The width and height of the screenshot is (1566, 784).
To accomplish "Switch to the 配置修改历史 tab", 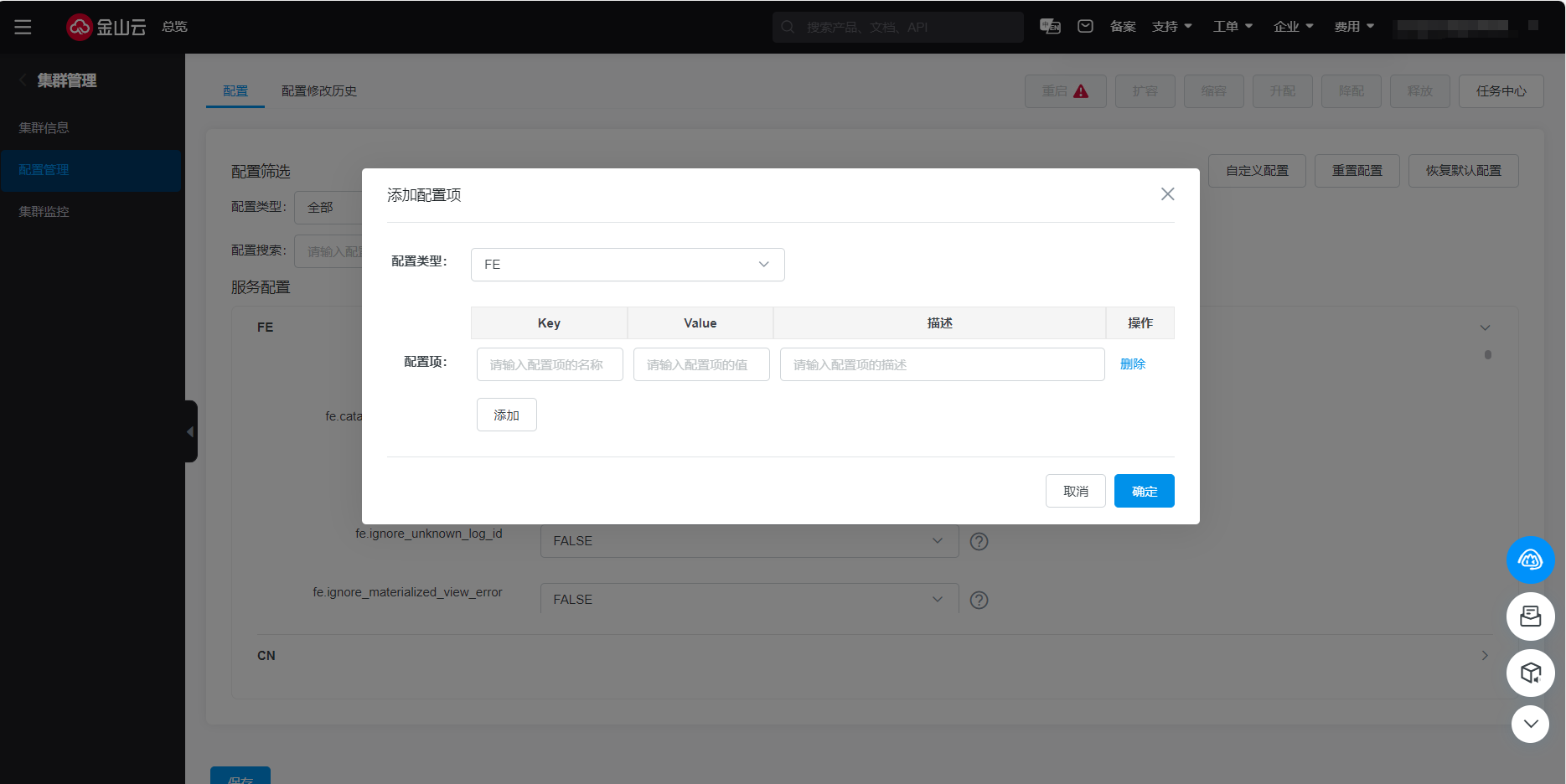I will pos(318,91).
